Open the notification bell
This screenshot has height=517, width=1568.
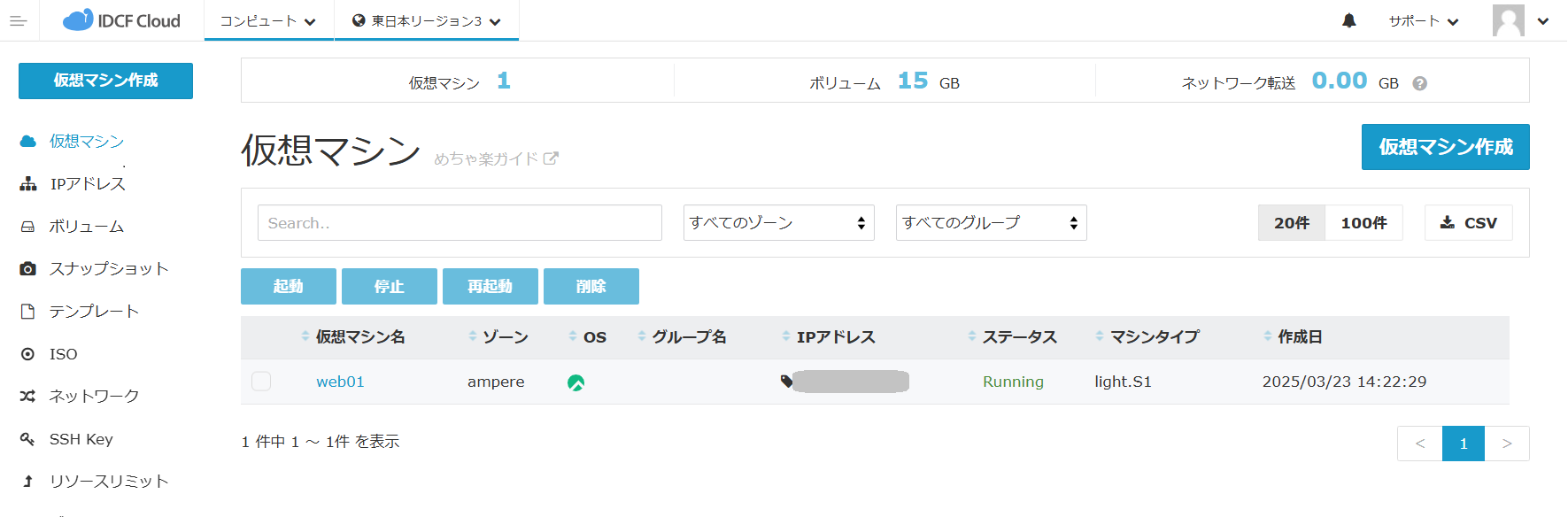tap(1348, 20)
